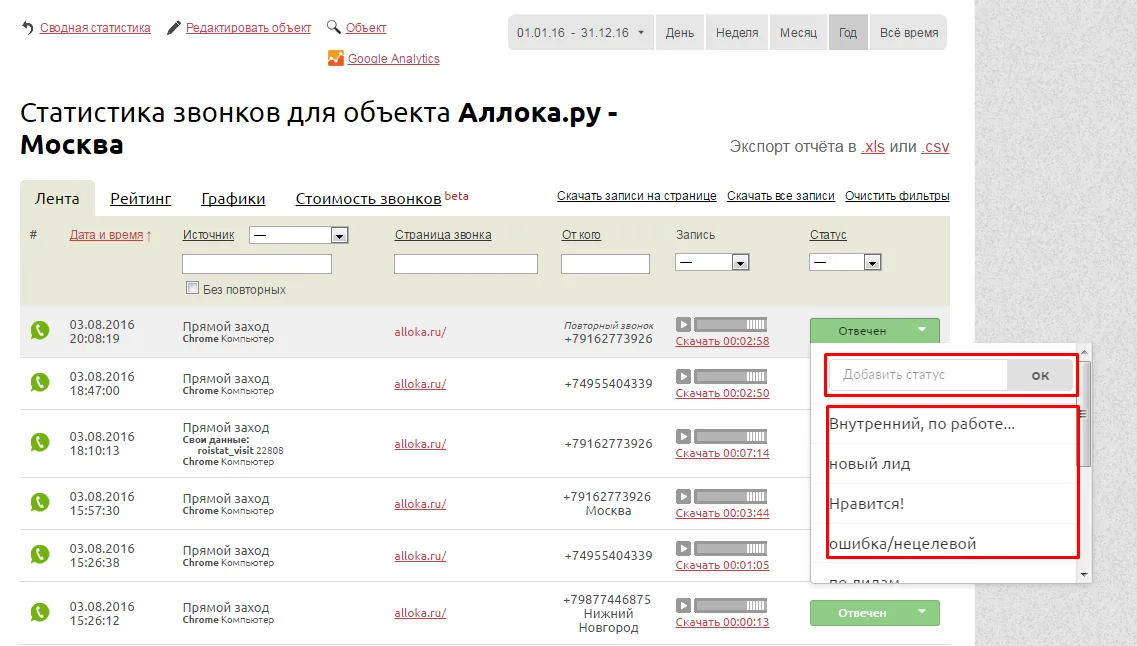Select the День period button
The image size is (1137, 646).
tap(679, 33)
